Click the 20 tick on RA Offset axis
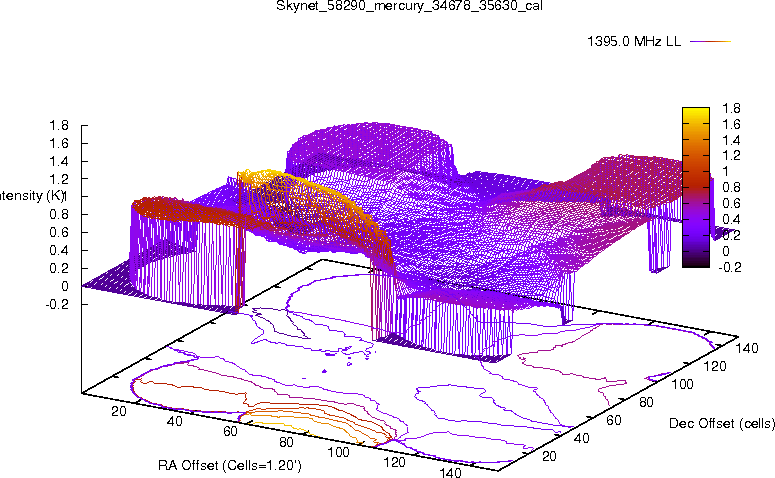Viewport: 775px width, 478px height. point(118,411)
